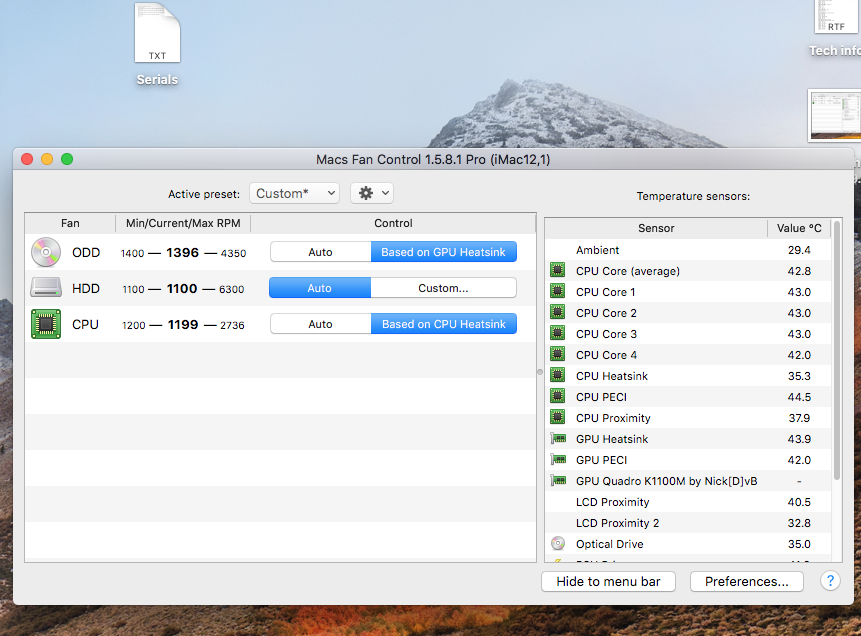Click the Sensor column header
The image size is (861, 636).
[x=656, y=228]
